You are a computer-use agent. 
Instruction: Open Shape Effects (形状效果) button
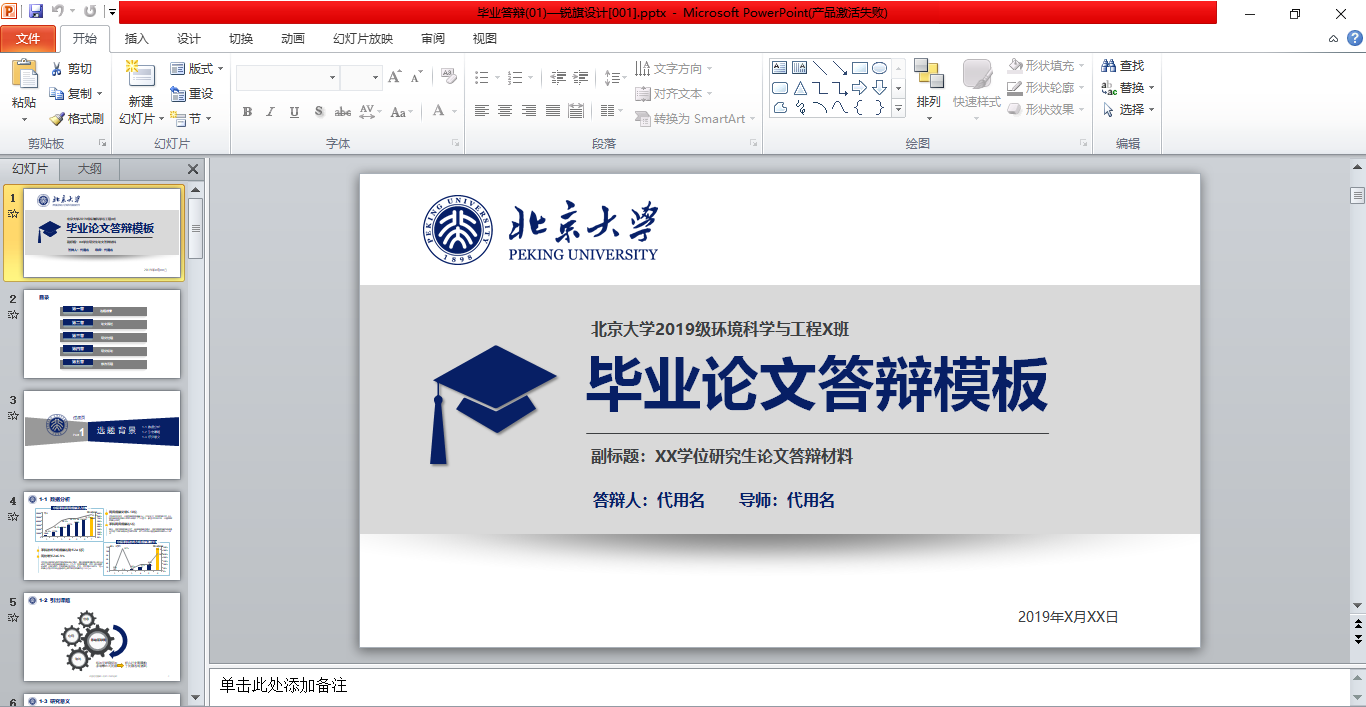point(1047,109)
